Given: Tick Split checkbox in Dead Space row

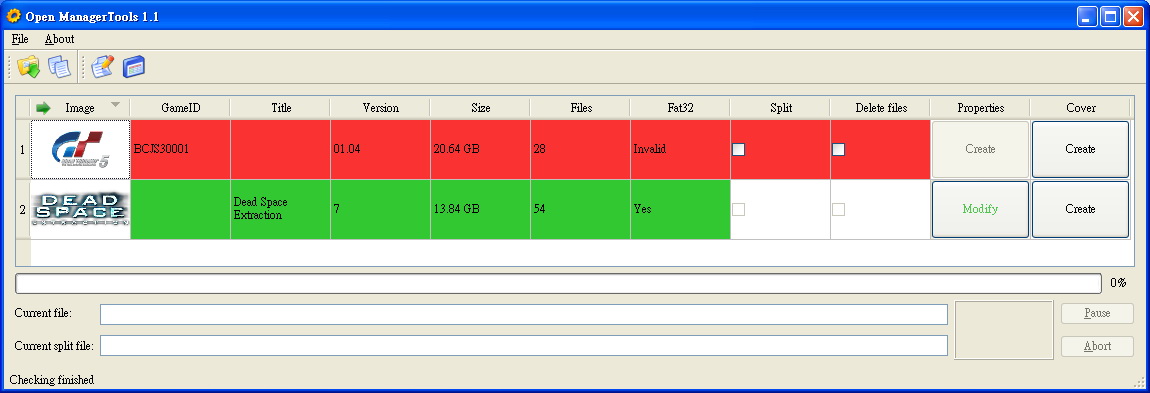Looking at the screenshot, I should click(739, 209).
